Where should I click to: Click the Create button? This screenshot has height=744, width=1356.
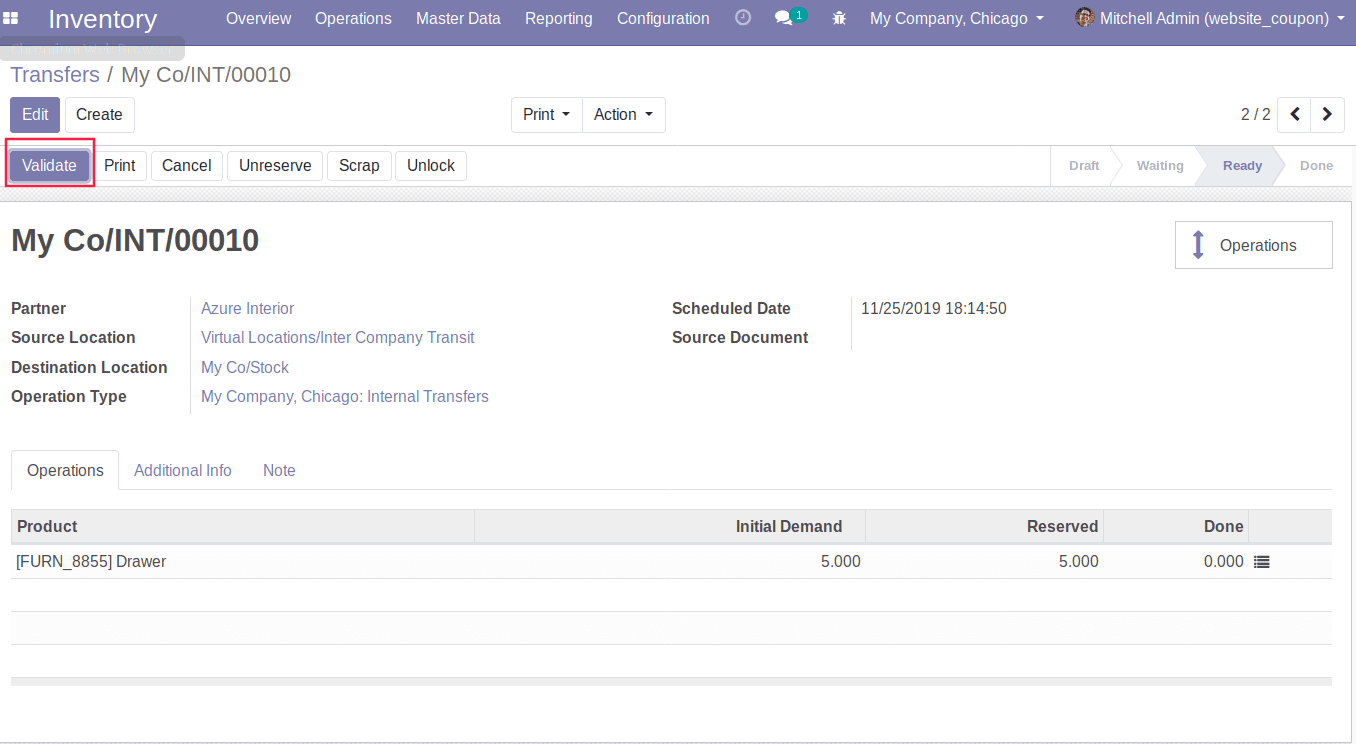99,114
